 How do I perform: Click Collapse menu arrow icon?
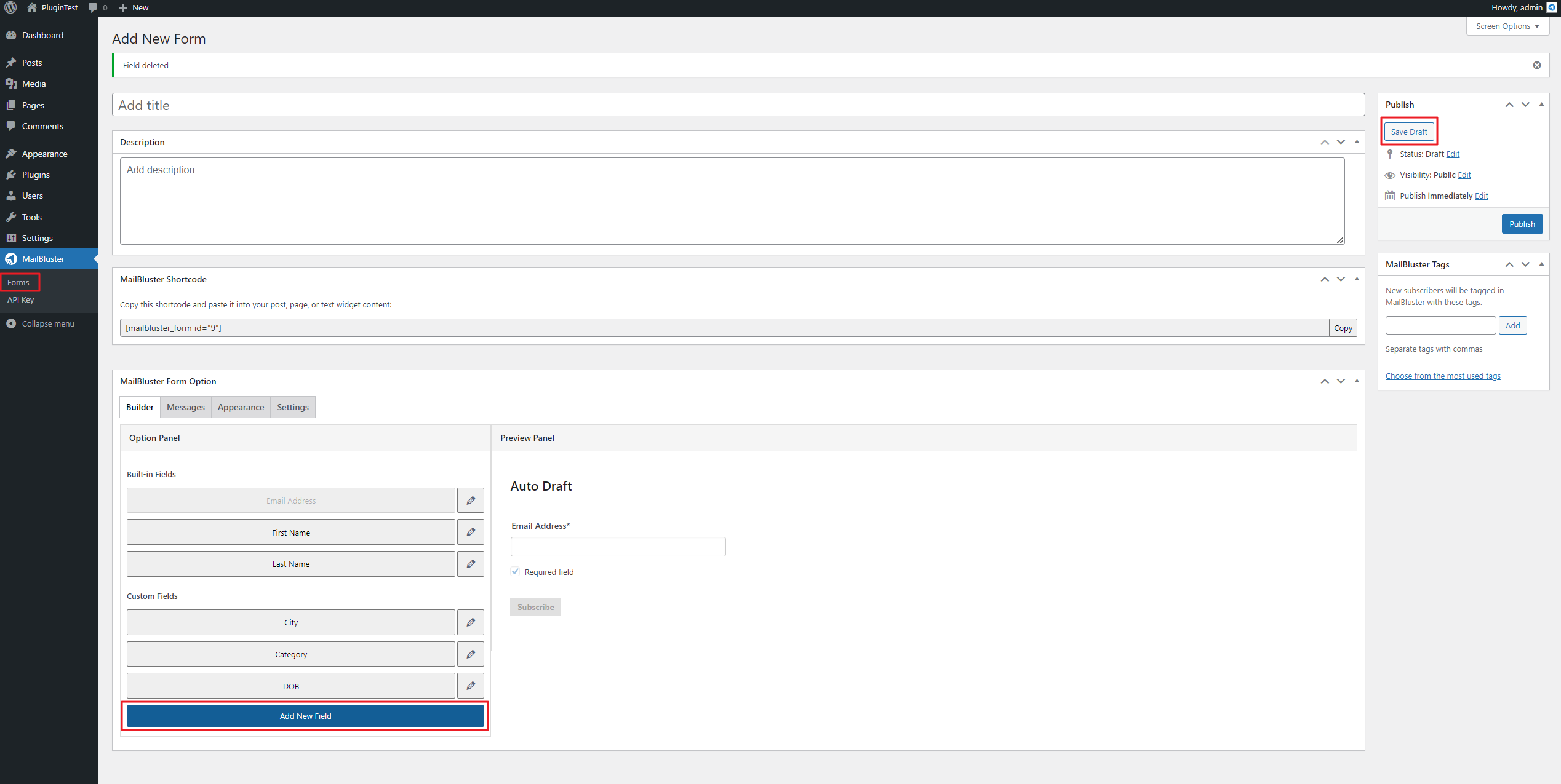[11, 323]
